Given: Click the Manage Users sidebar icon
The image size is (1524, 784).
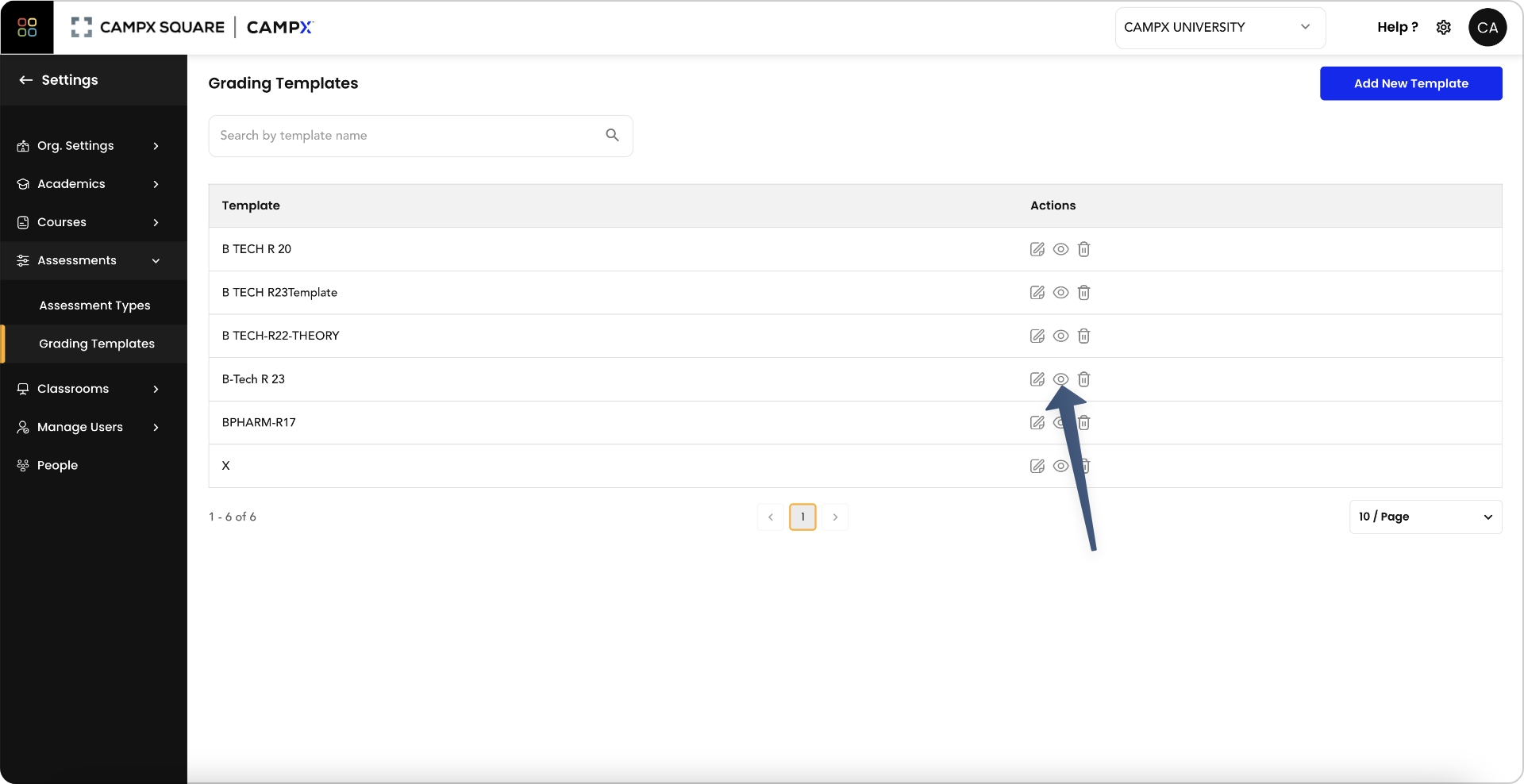Looking at the screenshot, I should (23, 427).
